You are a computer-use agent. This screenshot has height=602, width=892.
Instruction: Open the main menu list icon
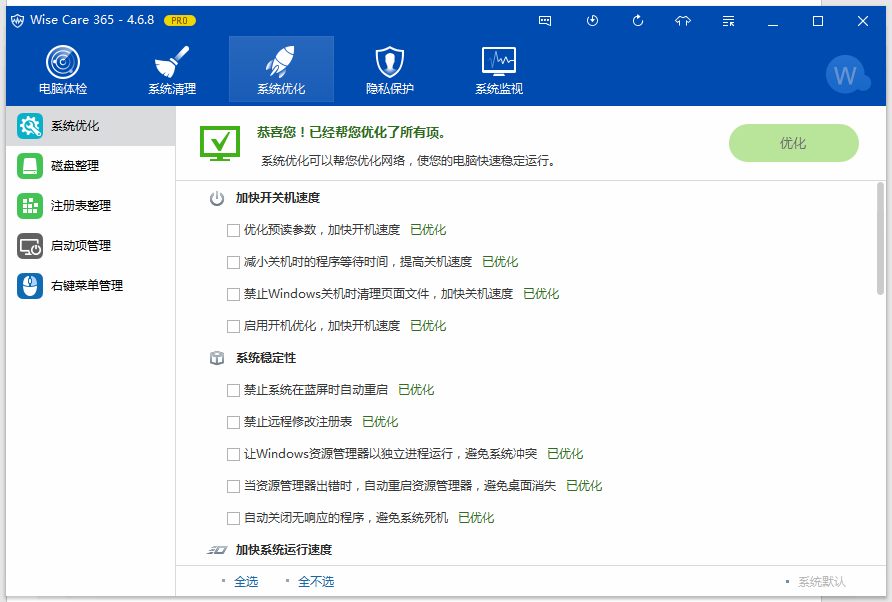point(727,20)
